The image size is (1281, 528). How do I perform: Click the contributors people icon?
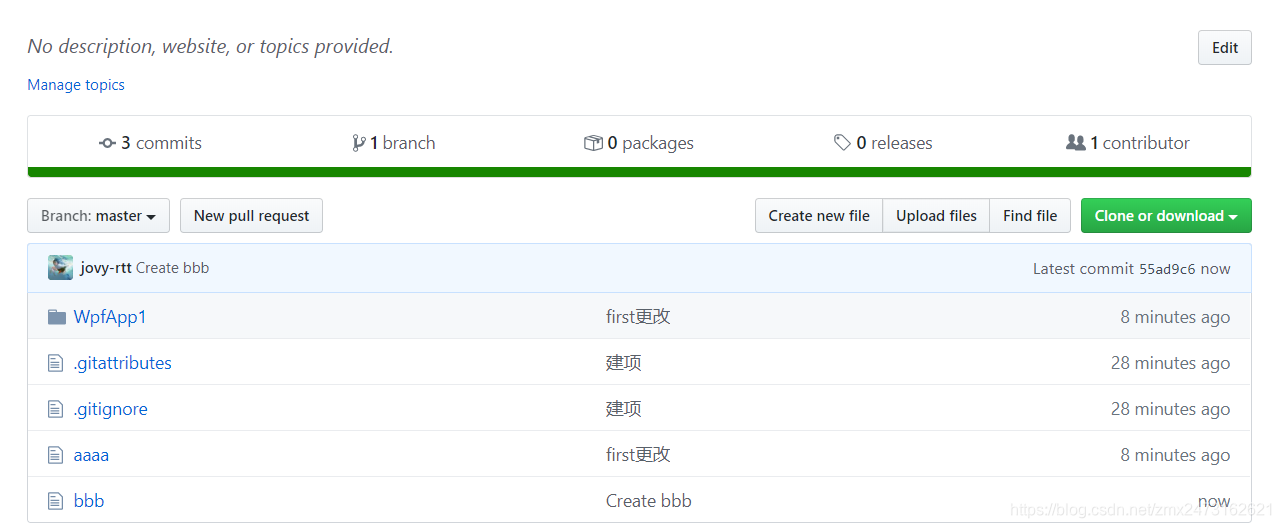tap(1076, 143)
